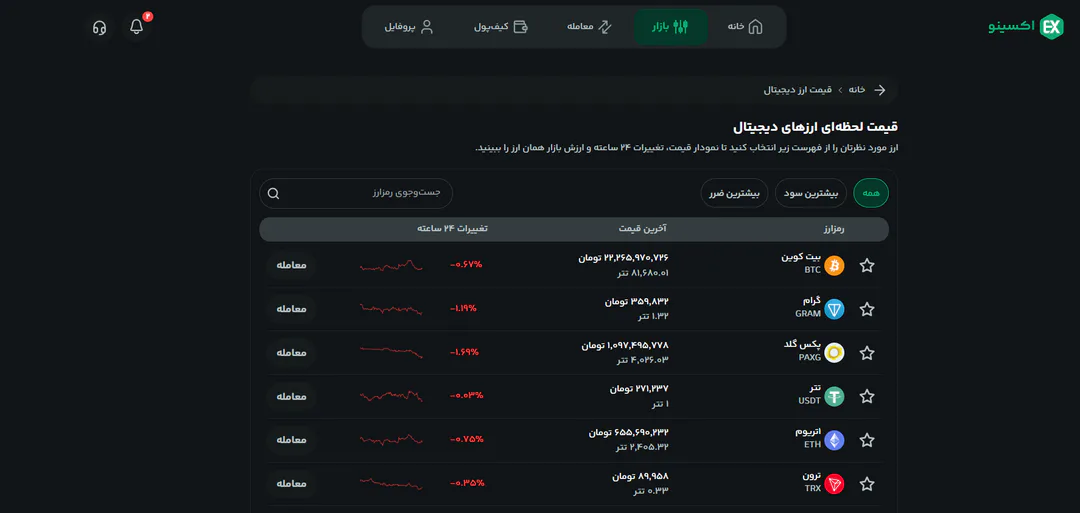Click the GRAM price ۳۵۹,۸۳۲ تومان
1080x513 pixels.
coord(636,302)
